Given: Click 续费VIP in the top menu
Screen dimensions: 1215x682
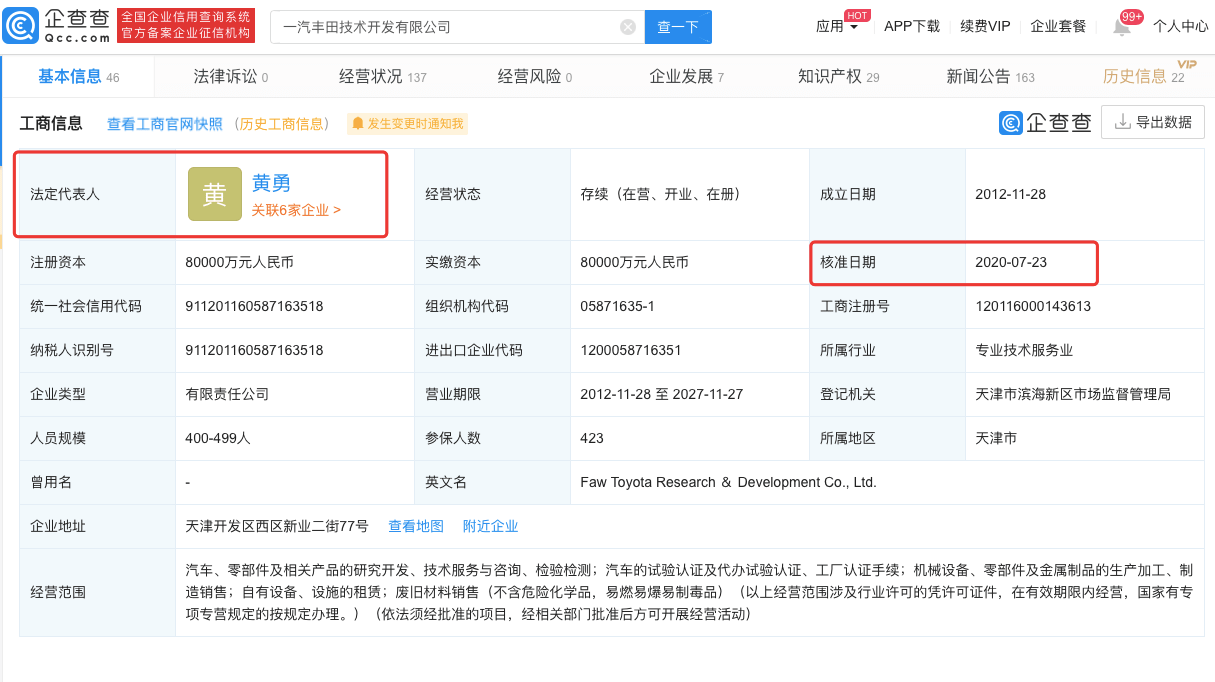Looking at the screenshot, I should tap(984, 27).
